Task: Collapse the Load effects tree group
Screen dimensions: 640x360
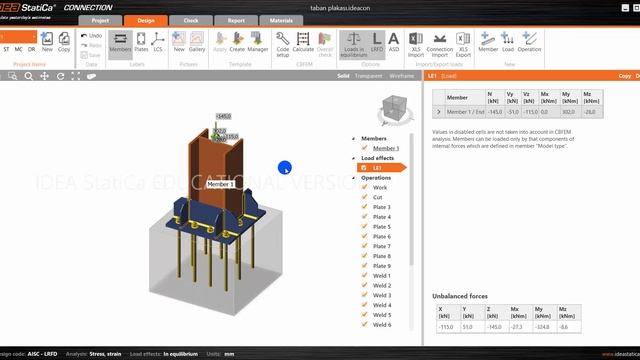Action: (x=353, y=158)
